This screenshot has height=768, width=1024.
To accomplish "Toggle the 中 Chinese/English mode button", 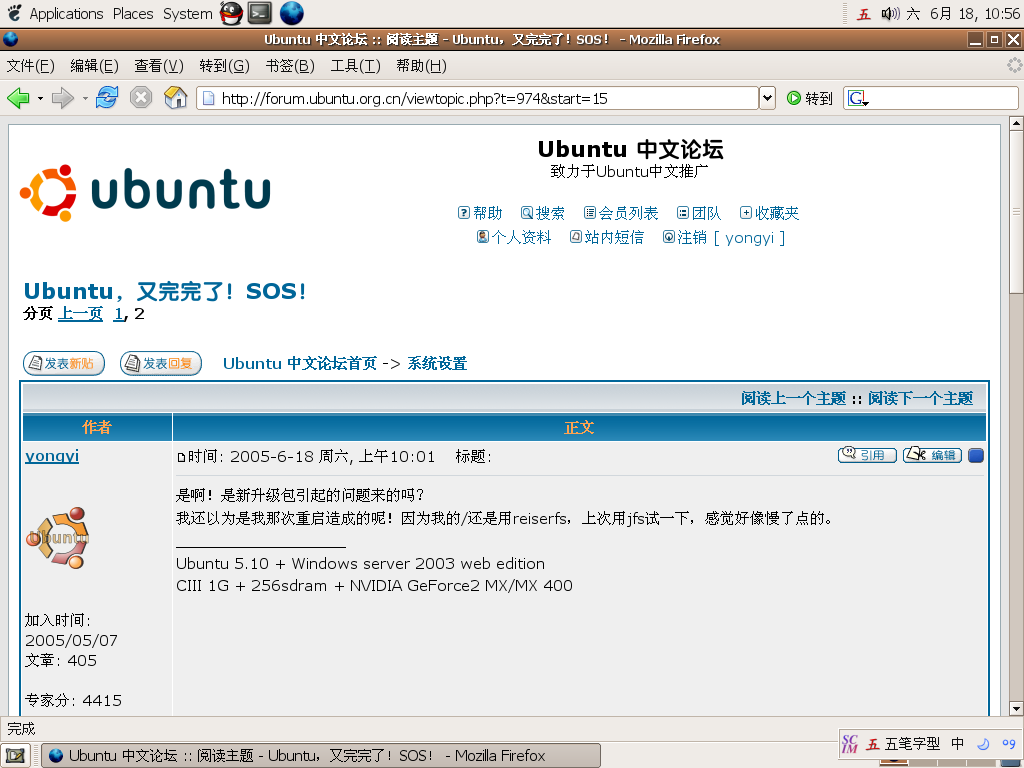I will (957, 743).
